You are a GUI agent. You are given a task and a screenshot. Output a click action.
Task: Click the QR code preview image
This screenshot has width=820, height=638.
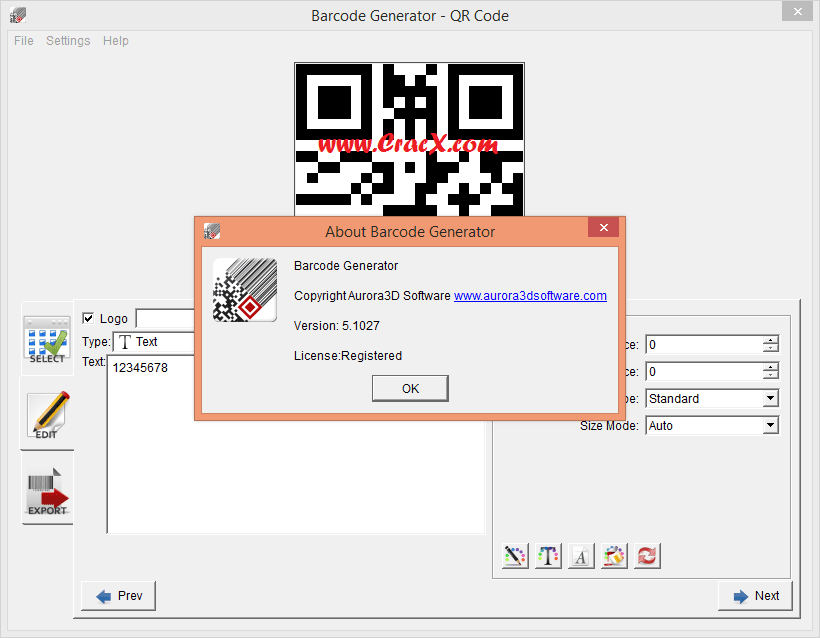coord(409,139)
